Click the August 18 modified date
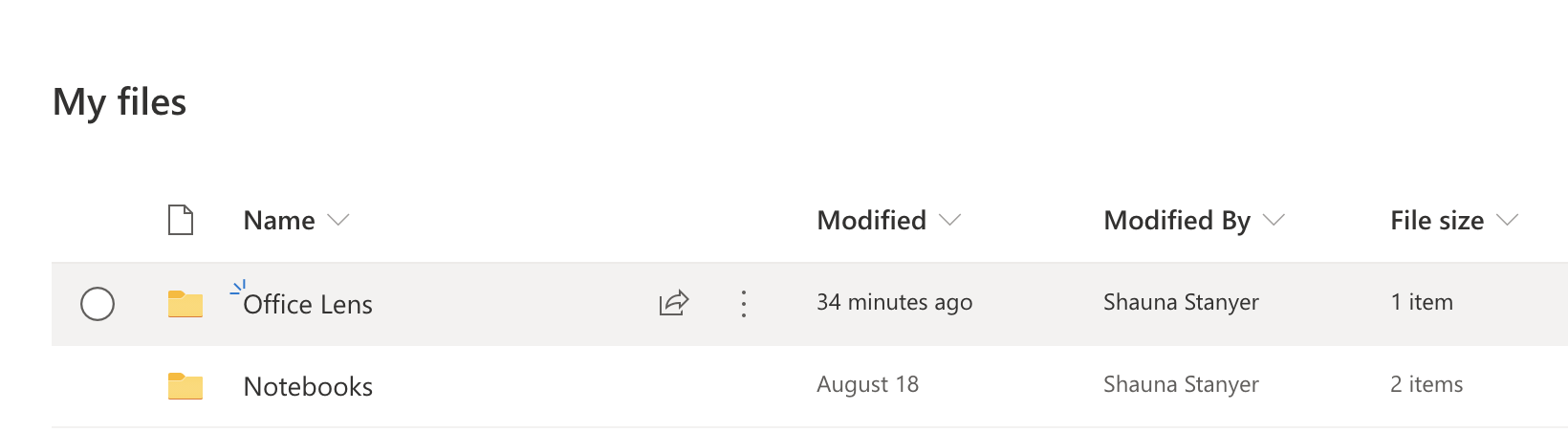Screen dimensions: 1568x432 tap(867, 384)
